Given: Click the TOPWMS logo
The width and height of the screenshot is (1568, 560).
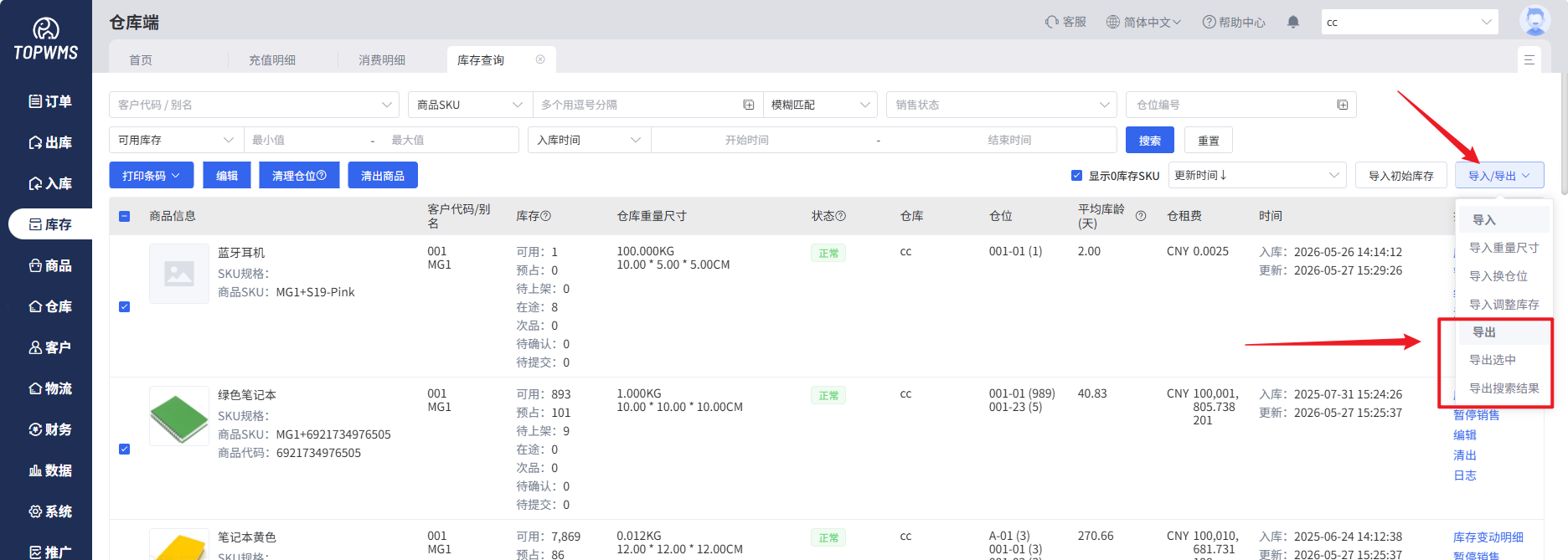Looking at the screenshot, I should click(x=46, y=39).
